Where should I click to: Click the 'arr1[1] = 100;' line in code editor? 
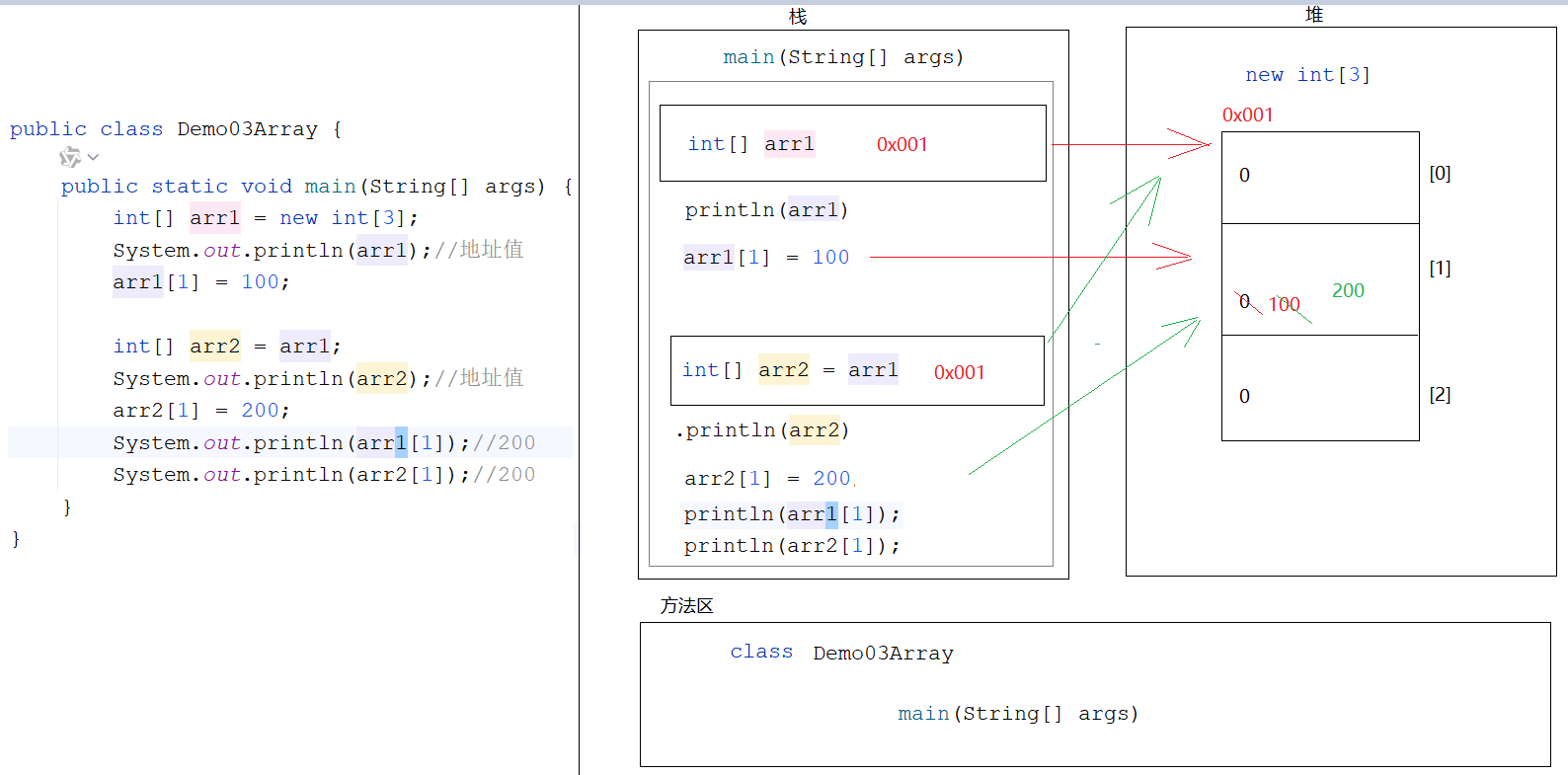[x=200, y=282]
